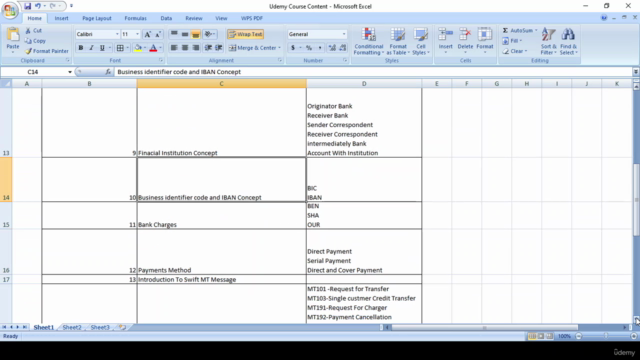640x360 pixels.
Task: Apply the Borders button
Action: [x=120, y=48]
